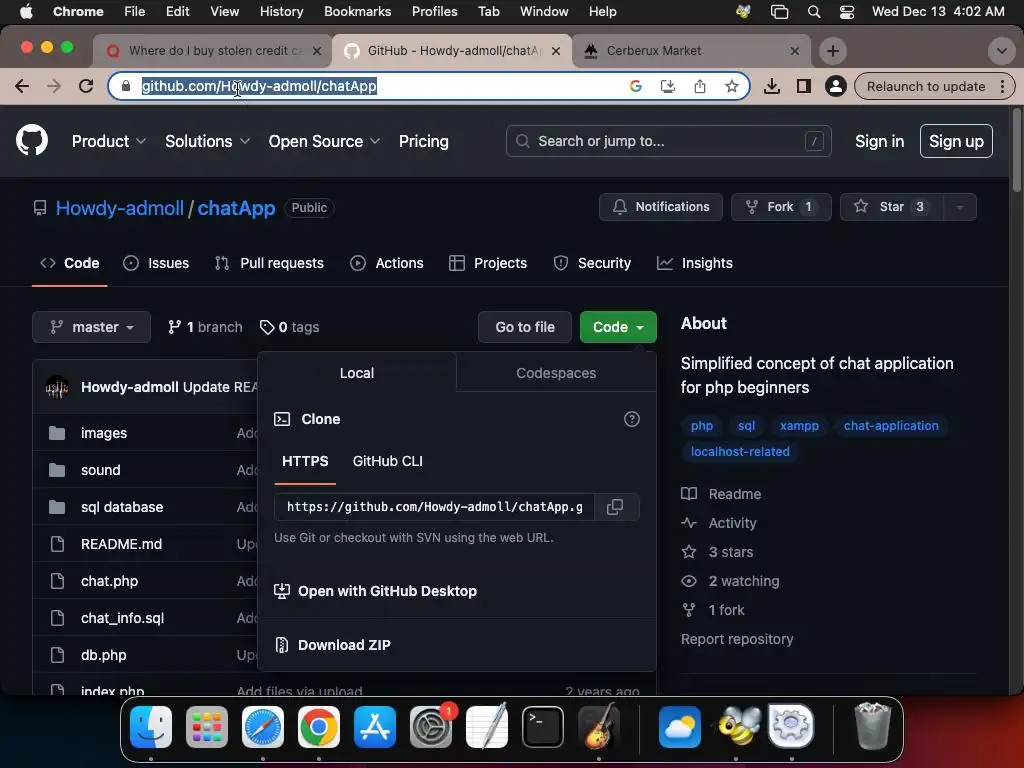This screenshot has height=768, width=1024.
Task: Open the Pull requests tab
Action: click(x=269, y=263)
